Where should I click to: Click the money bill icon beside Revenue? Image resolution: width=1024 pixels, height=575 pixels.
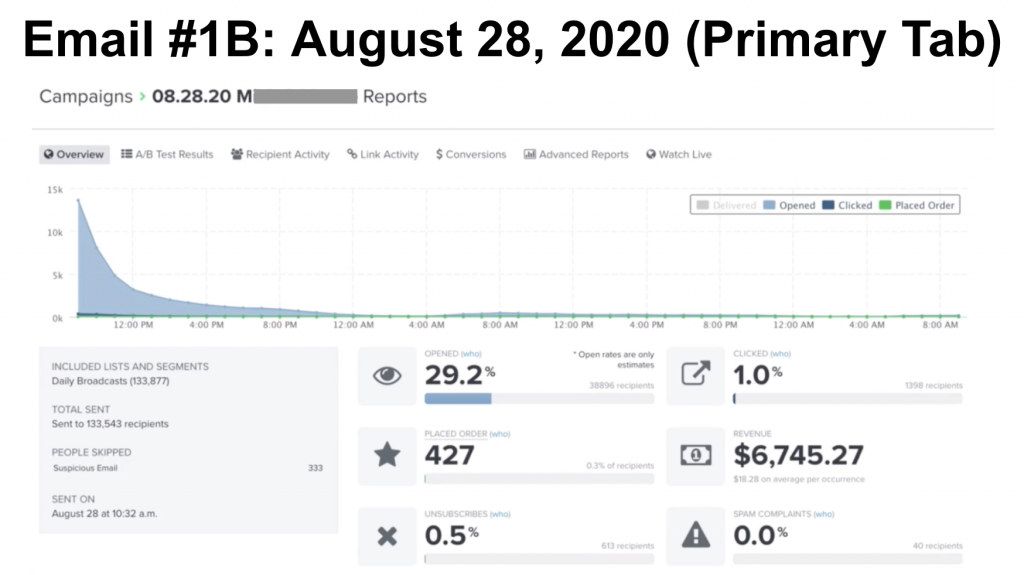coord(696,455)
